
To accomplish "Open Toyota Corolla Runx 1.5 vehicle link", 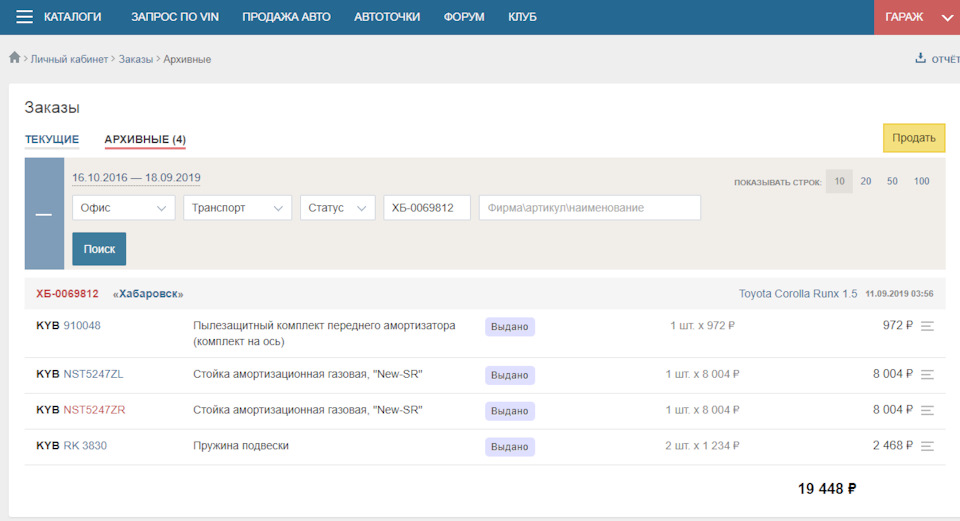I will click(x=798, y=294).
